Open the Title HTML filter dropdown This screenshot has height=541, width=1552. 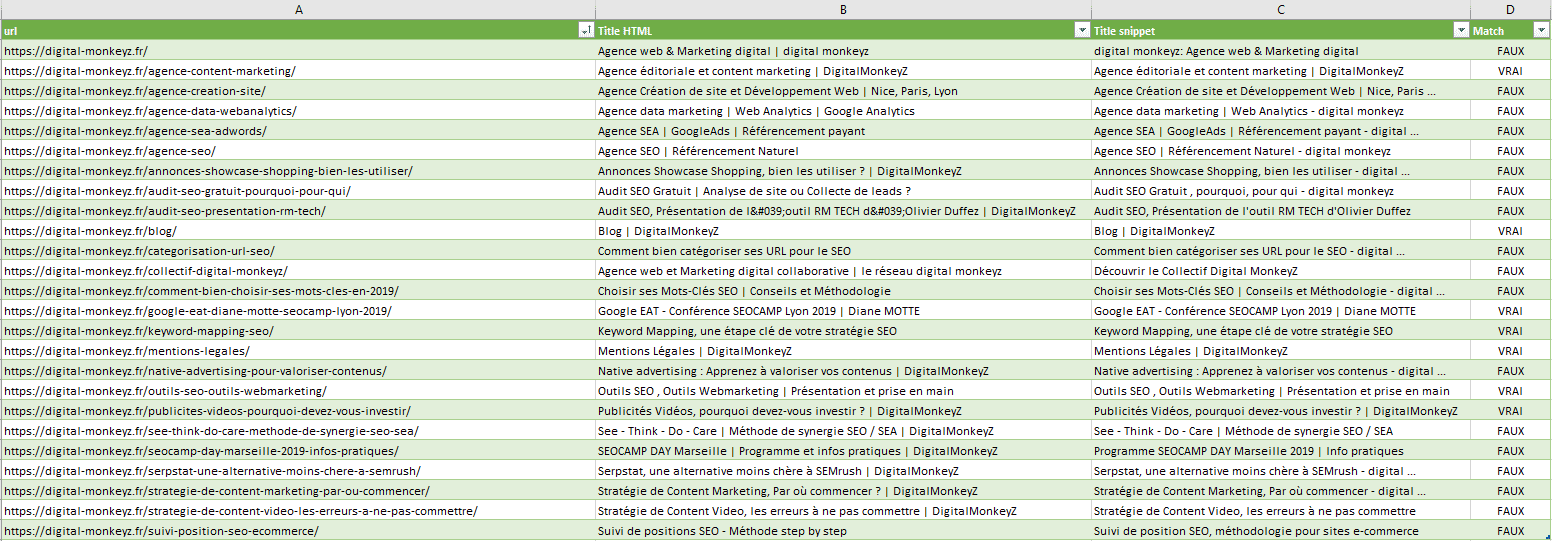[x=1081, y=31]
